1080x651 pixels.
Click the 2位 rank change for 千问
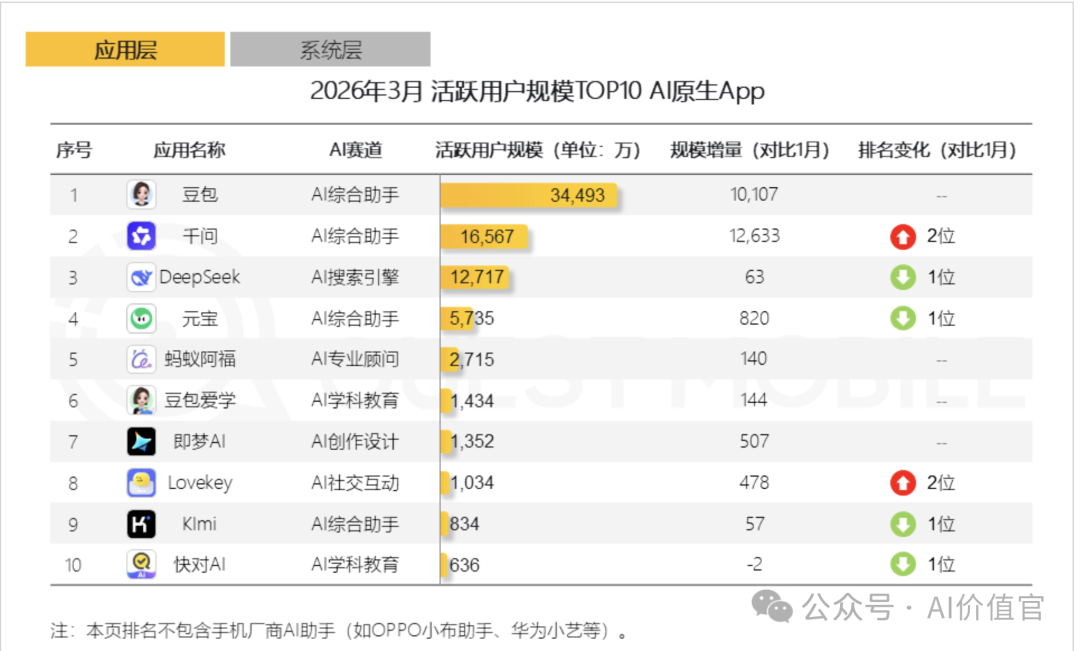pyautogui.click(x=941, y=236)
